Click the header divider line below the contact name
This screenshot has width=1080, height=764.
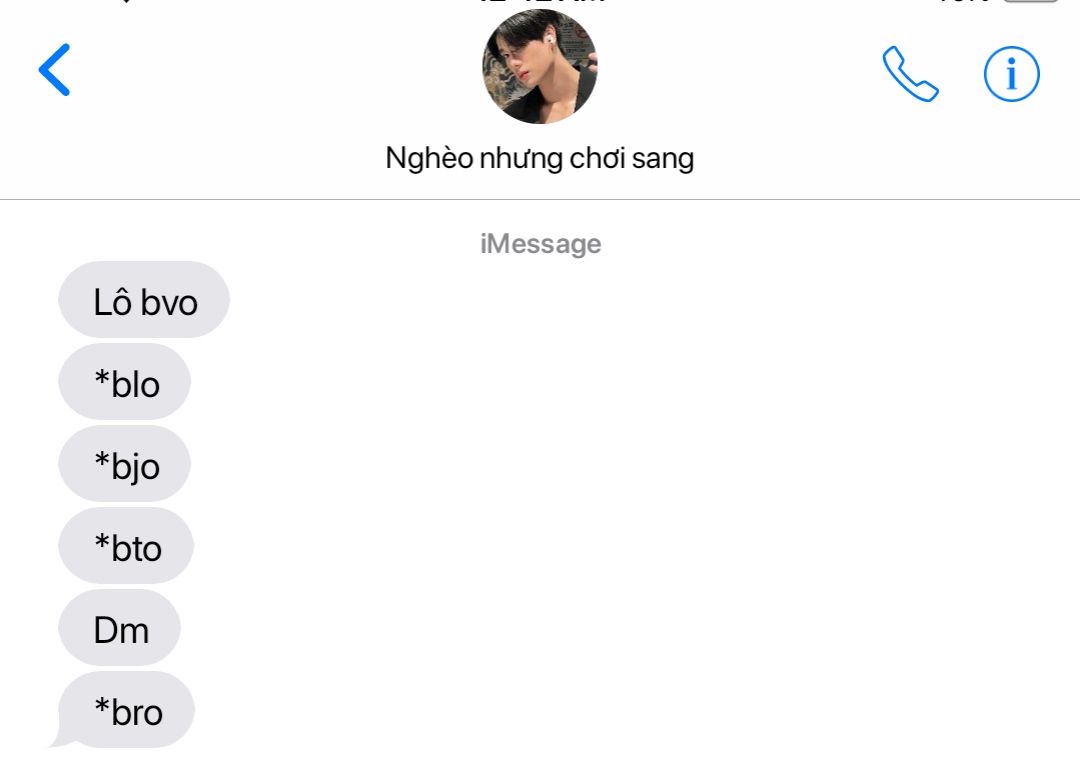540,200
